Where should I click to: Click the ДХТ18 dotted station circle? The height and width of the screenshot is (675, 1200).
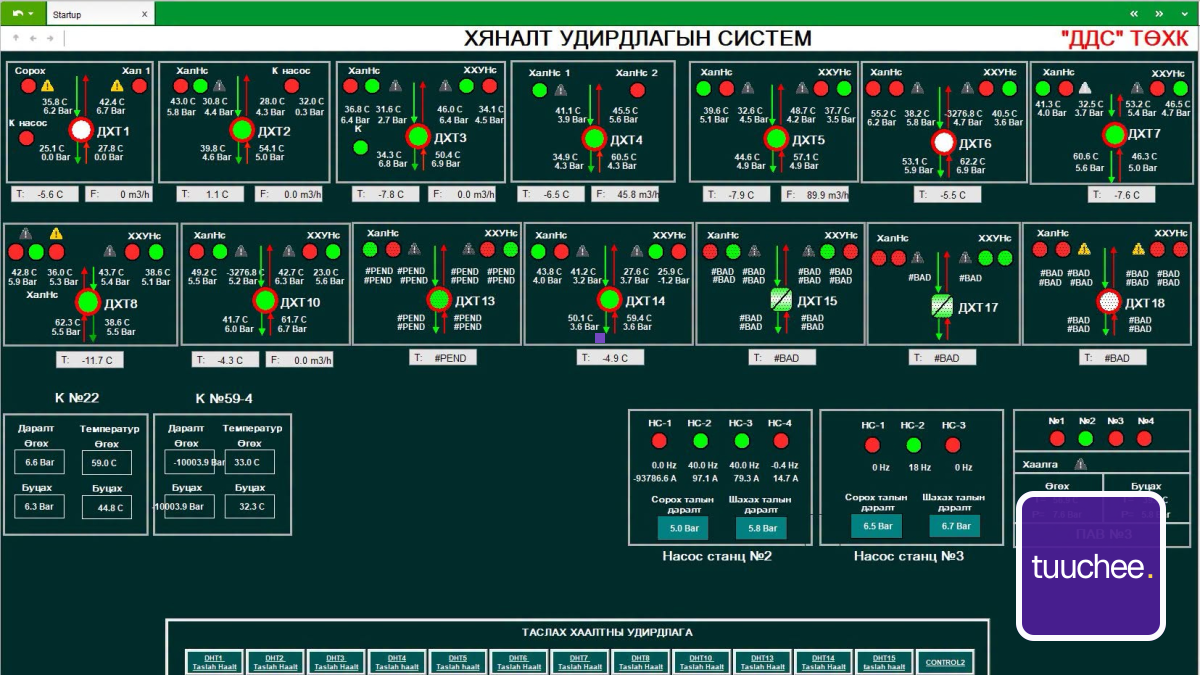(x=1108, y=301)
